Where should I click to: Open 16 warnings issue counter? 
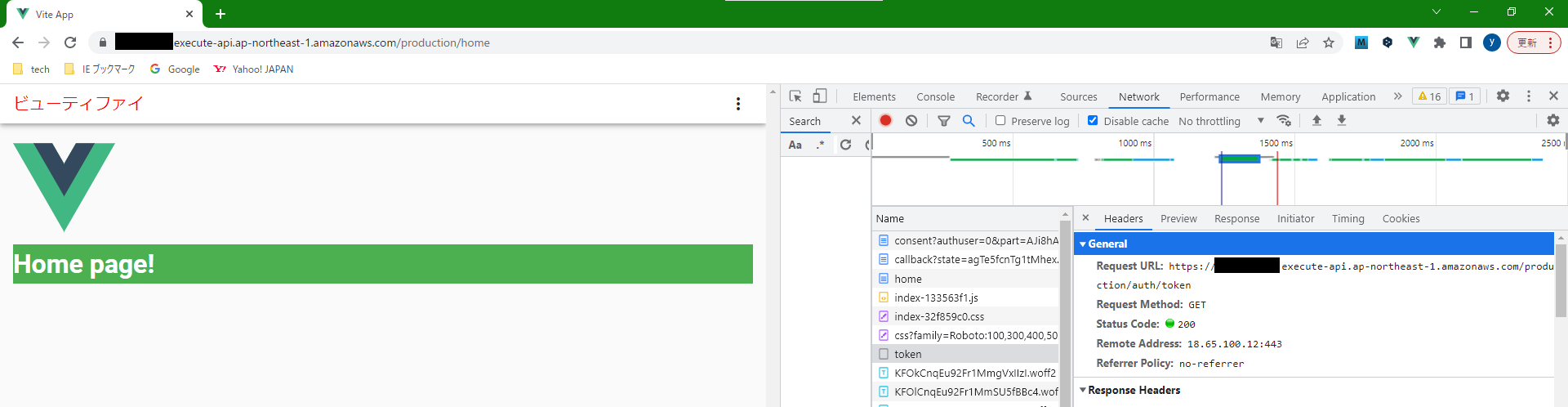(1429, 96)
